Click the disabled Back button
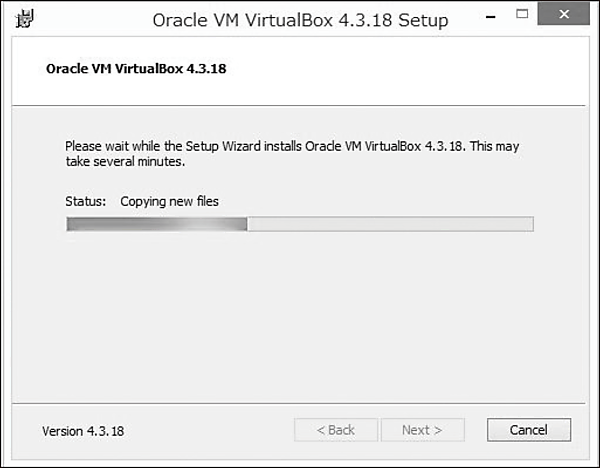600x468 pixels. tap(335, 430)
